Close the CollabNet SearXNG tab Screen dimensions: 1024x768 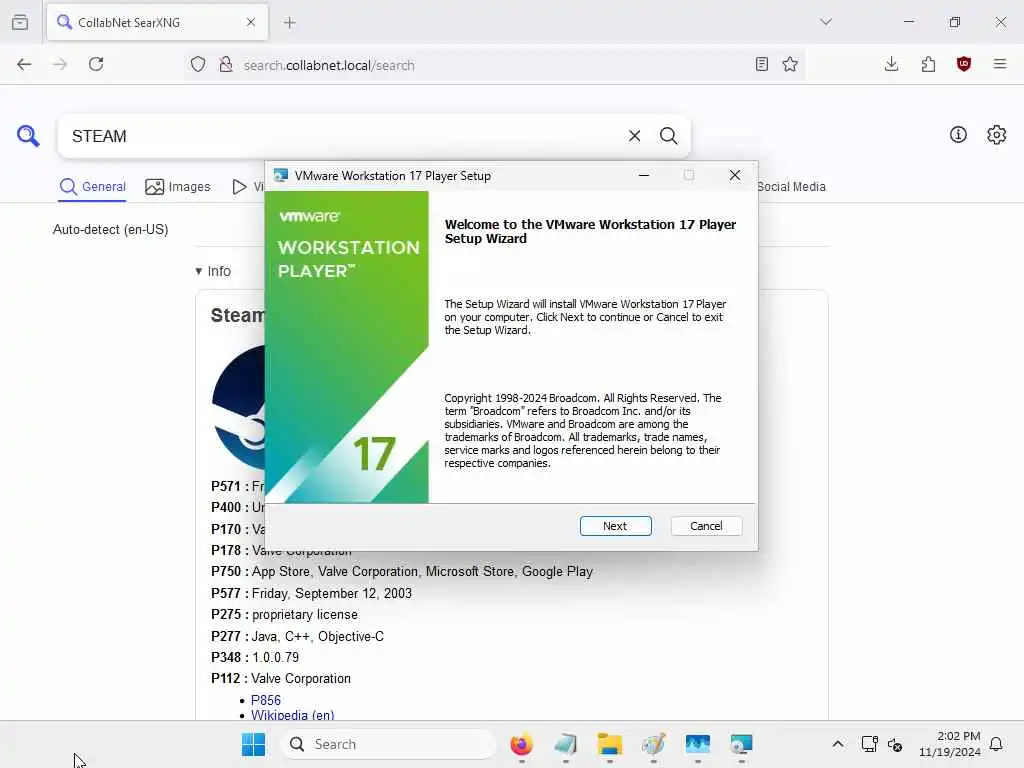[x=251, y=22]
